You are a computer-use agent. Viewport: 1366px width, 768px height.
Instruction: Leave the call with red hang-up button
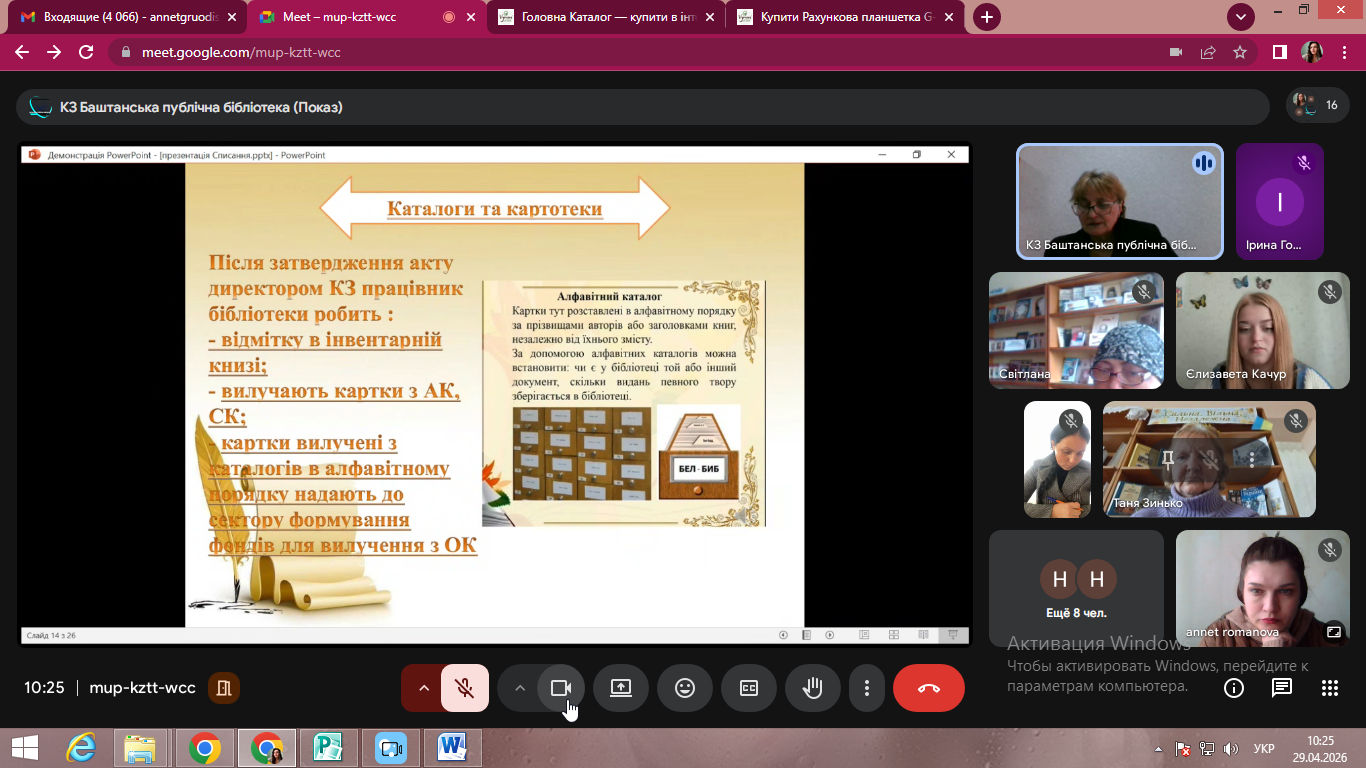pos(929,688)
